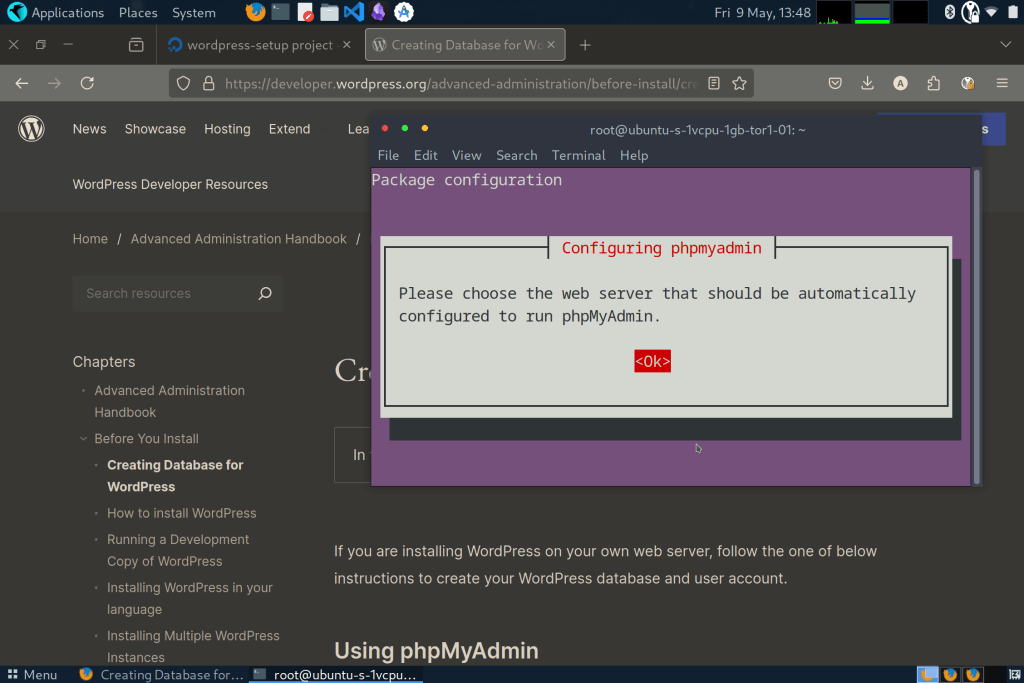This screenshot has height=683, width=1024.
Task: Open News in WordPress navigation
Action: tap(89, 129)
